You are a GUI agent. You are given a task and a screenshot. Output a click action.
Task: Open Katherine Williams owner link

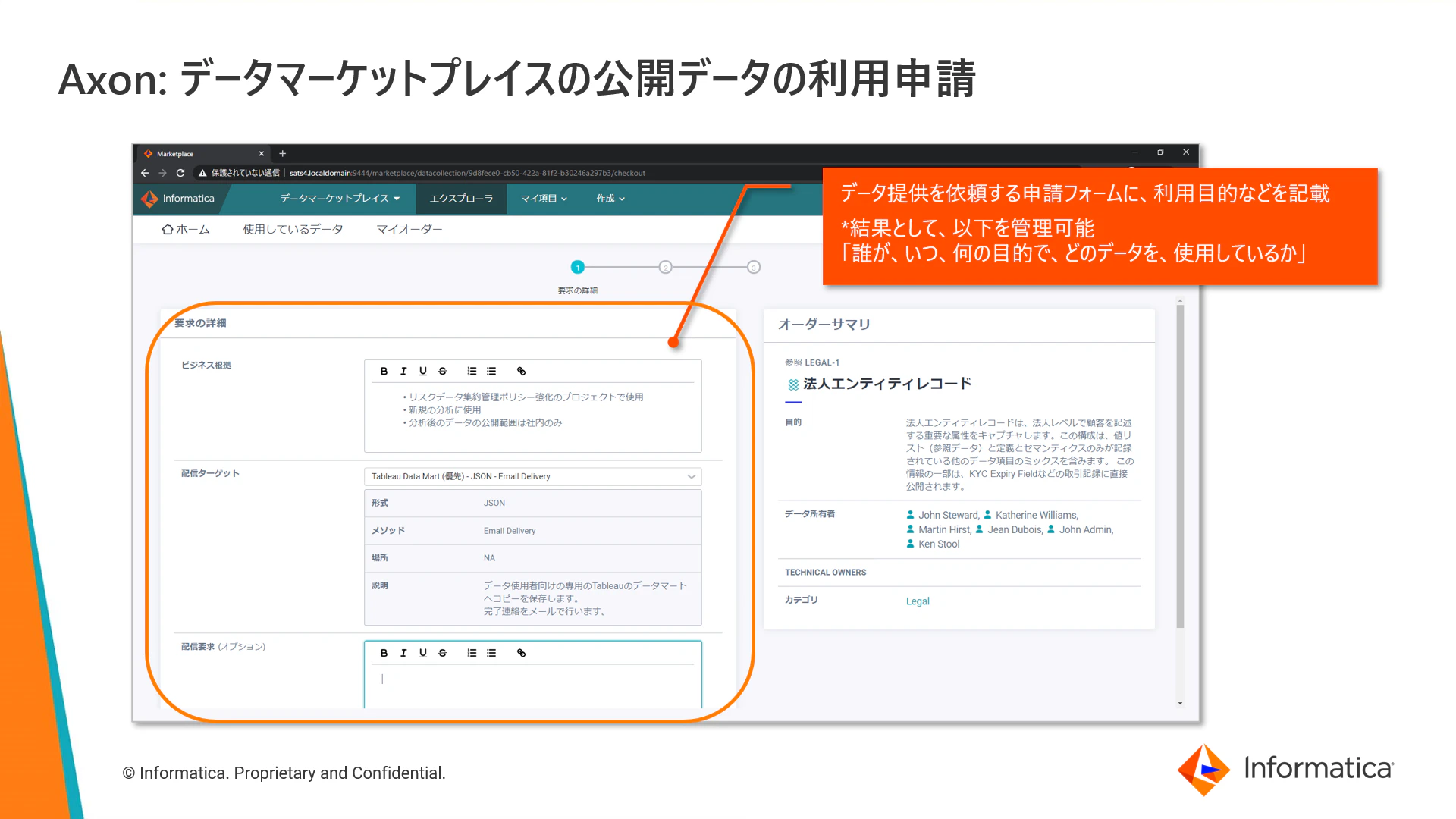click(1037, 515)
